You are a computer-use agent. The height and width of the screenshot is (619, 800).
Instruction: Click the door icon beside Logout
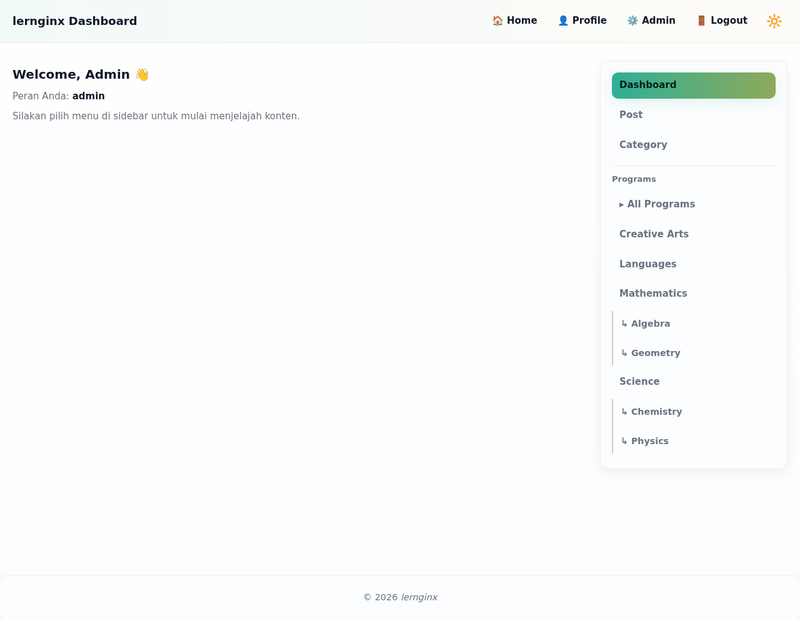(701, 20)
